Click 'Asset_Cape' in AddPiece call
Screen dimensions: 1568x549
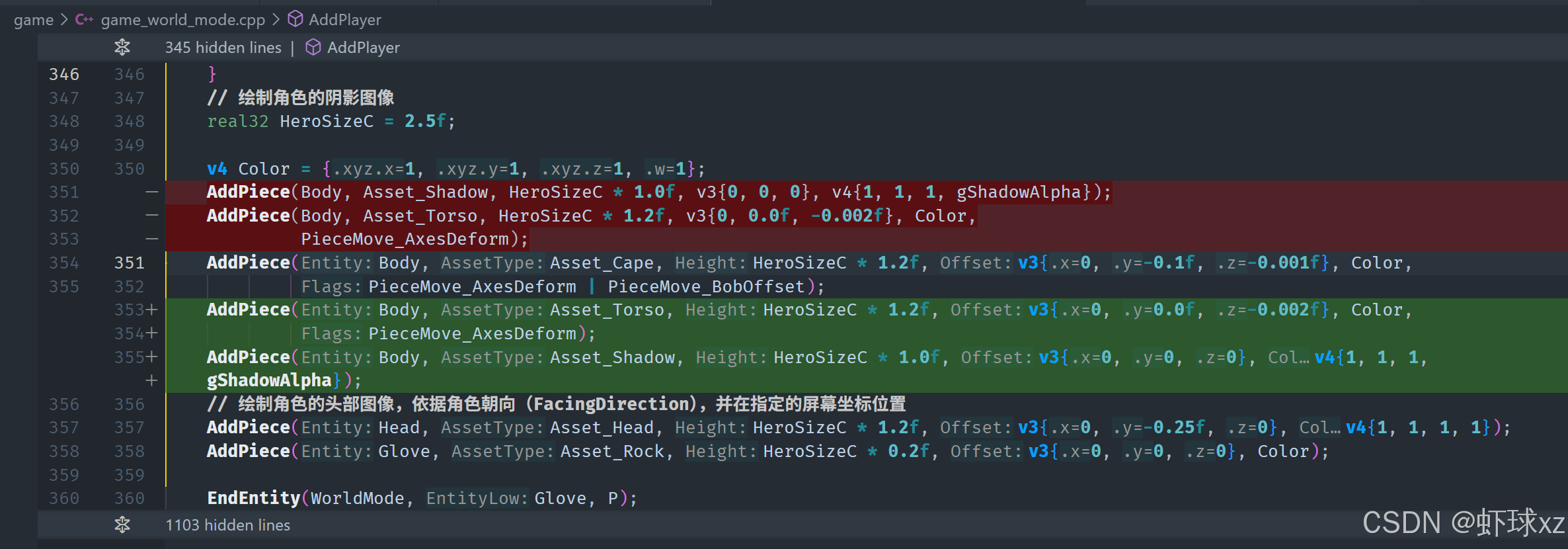[x=602, y=263]
